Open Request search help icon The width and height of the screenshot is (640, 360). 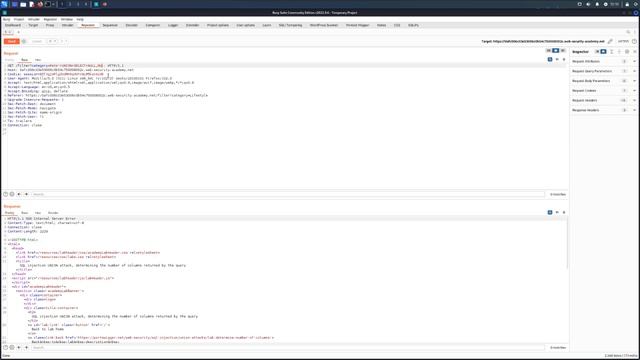[5, 194]
